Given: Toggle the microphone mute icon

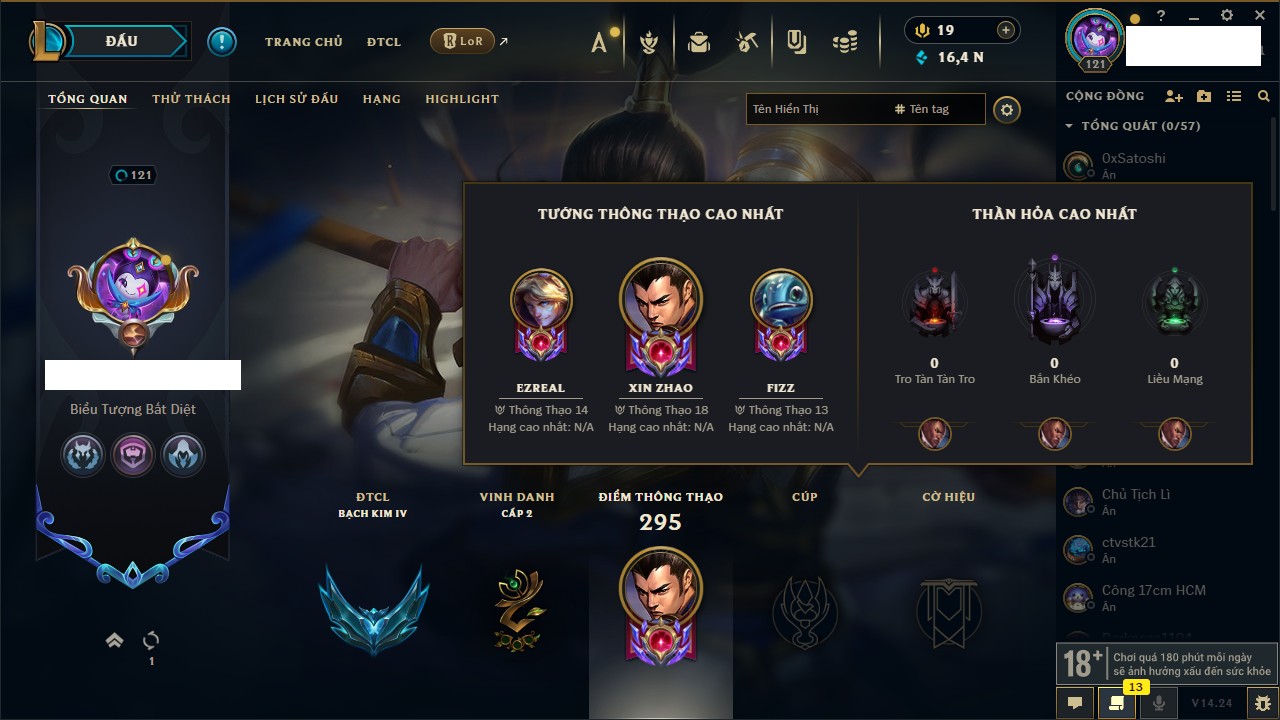Looking at the screenshot, I should coord(1159,703).
